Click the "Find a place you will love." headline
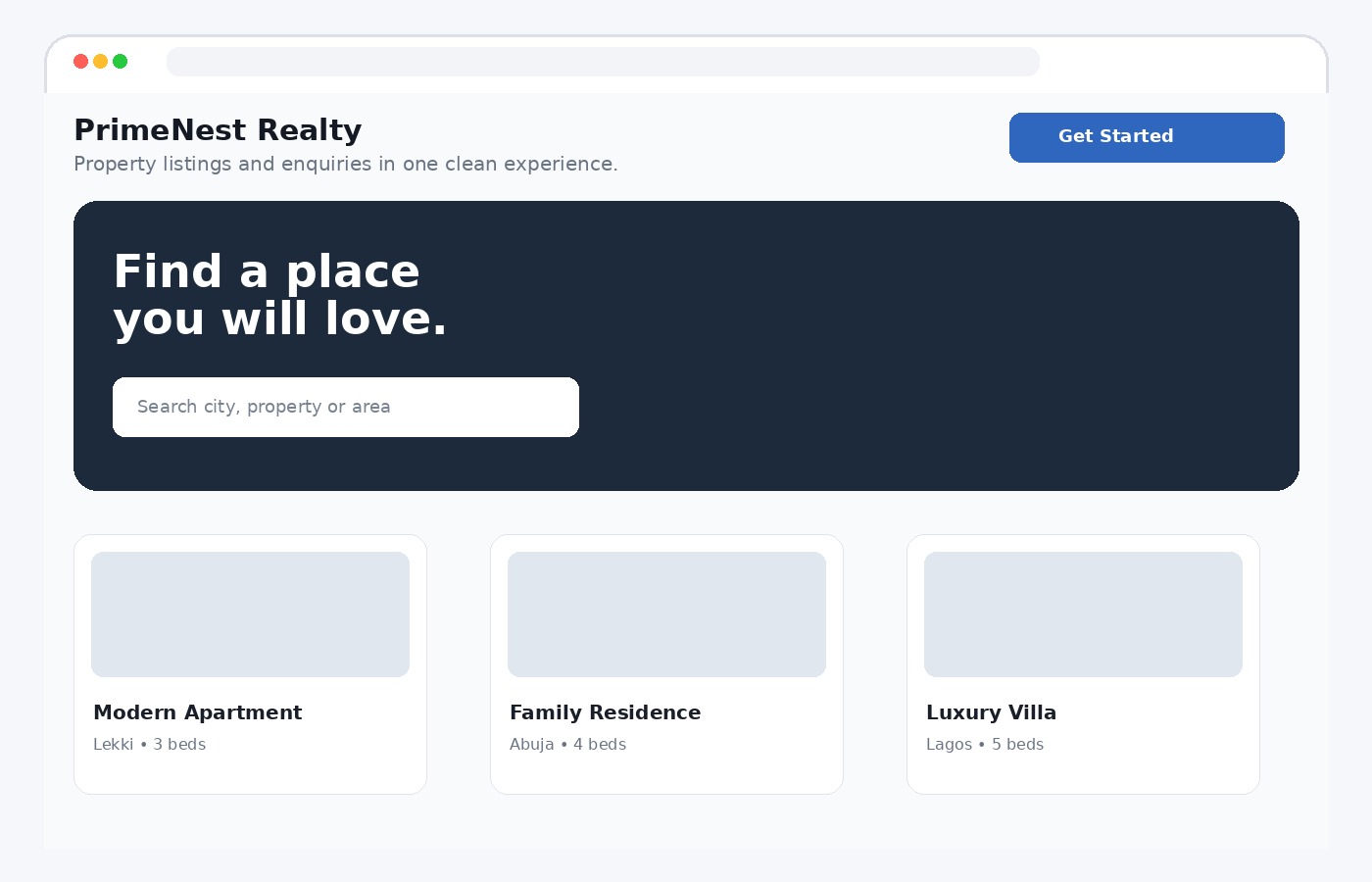1372x882 pixels. coord(280,295)
